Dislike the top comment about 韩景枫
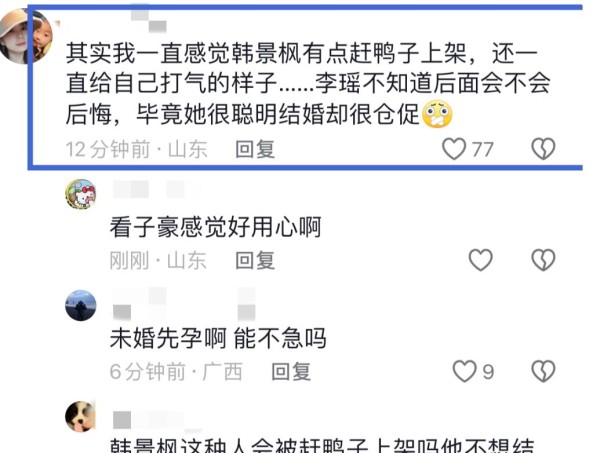The height and width of the screenshot is (453, 600). coord(543,149)
